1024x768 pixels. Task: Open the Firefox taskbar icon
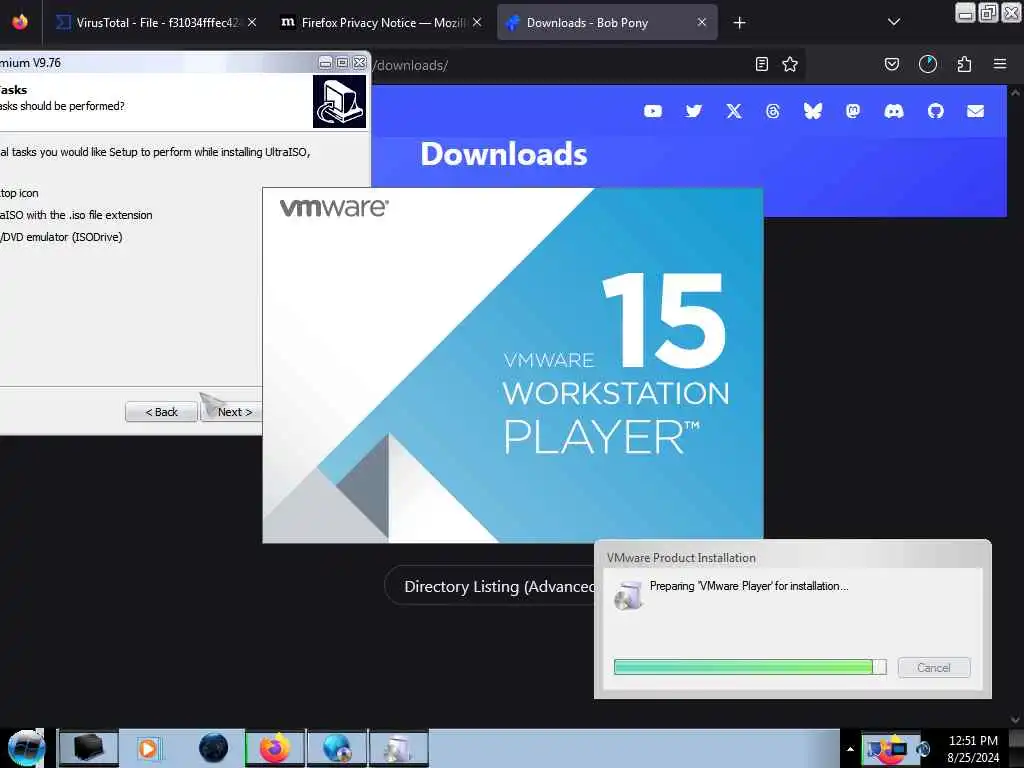coord(275,748)
